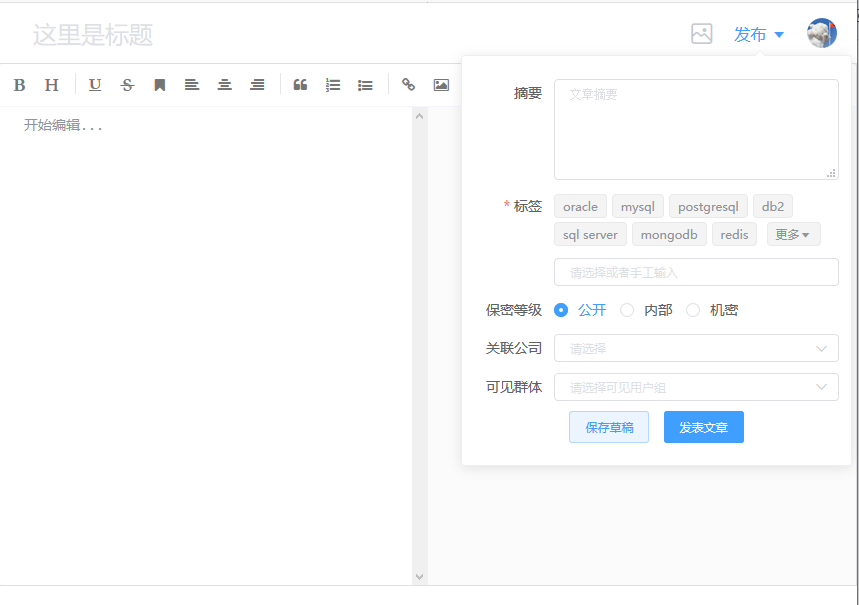Open the 可见群体 user group dropdown
Viewport: 859px width, 605px height.
click(x=695, y=387)
